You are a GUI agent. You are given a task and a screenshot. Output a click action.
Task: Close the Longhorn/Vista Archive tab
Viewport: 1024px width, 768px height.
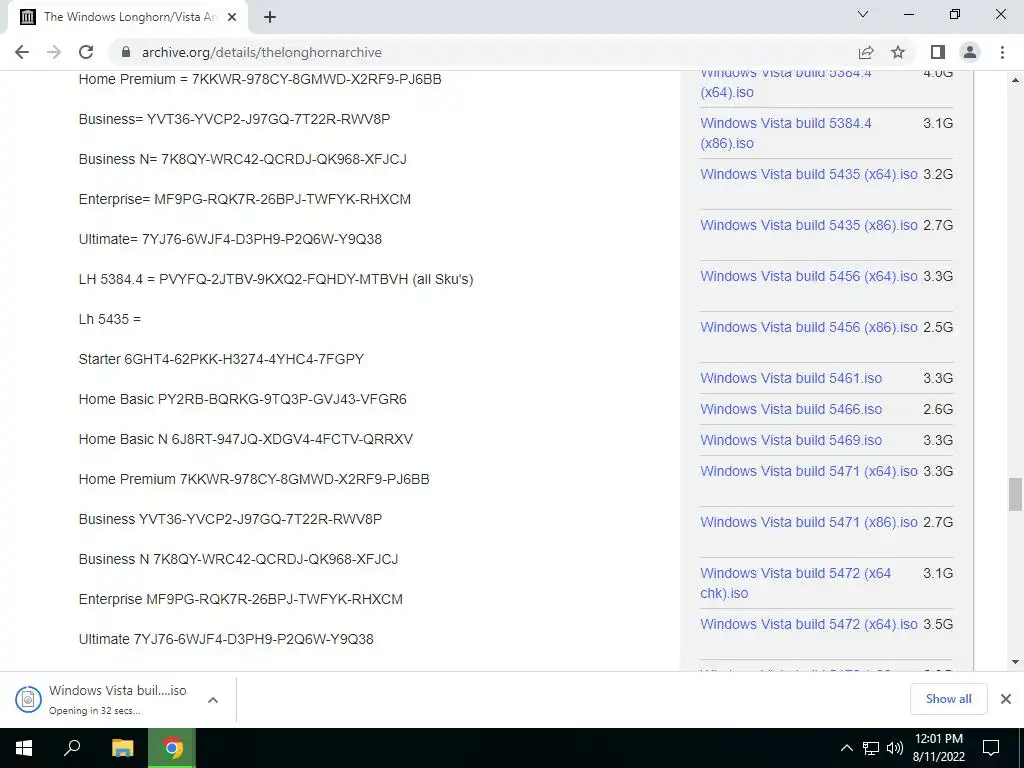click(x=232, y=17)
